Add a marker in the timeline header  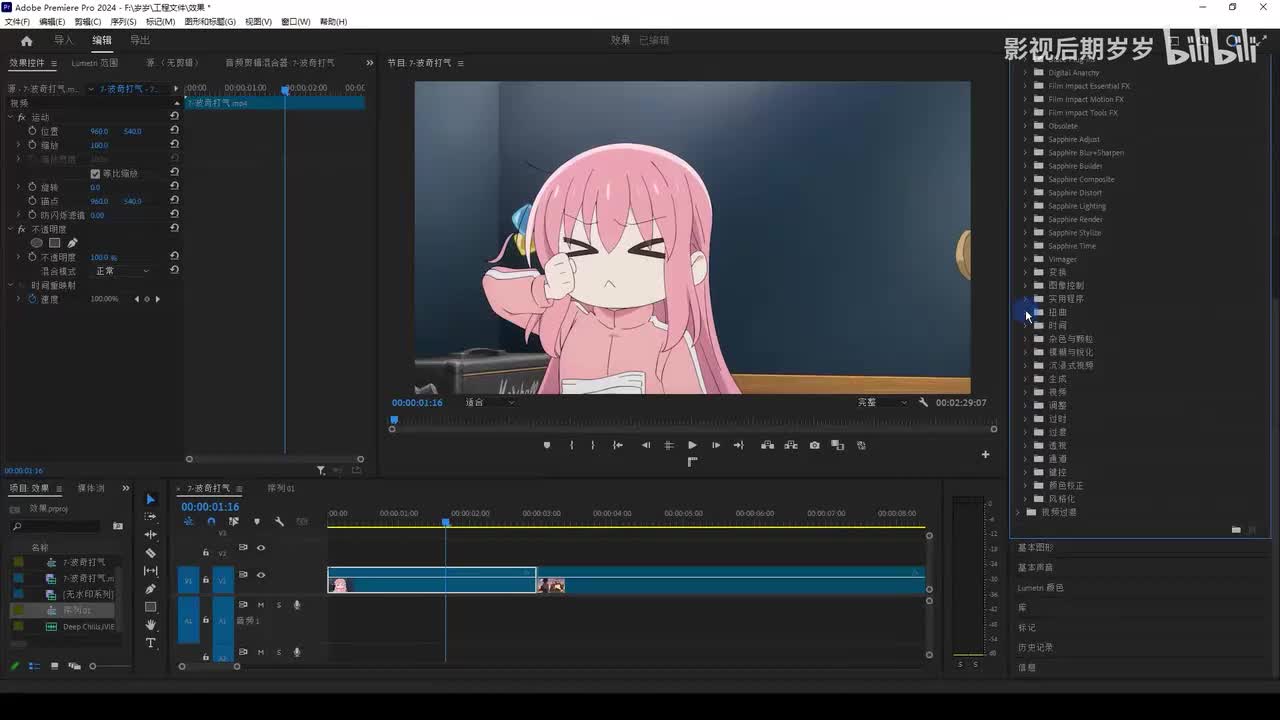point(256,521)
